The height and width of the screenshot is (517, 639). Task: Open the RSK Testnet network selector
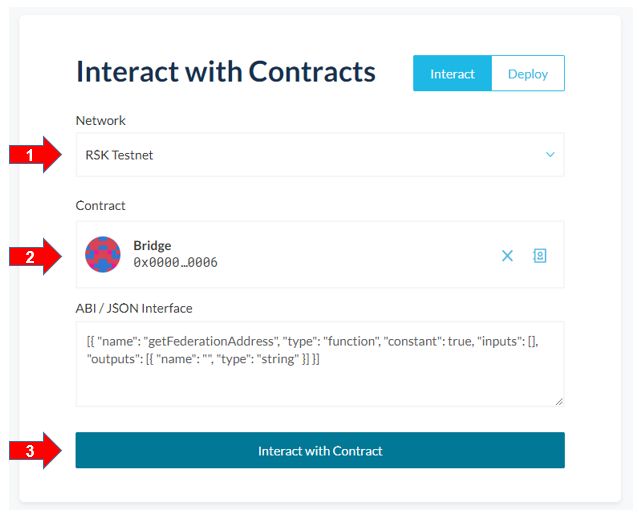300,155
